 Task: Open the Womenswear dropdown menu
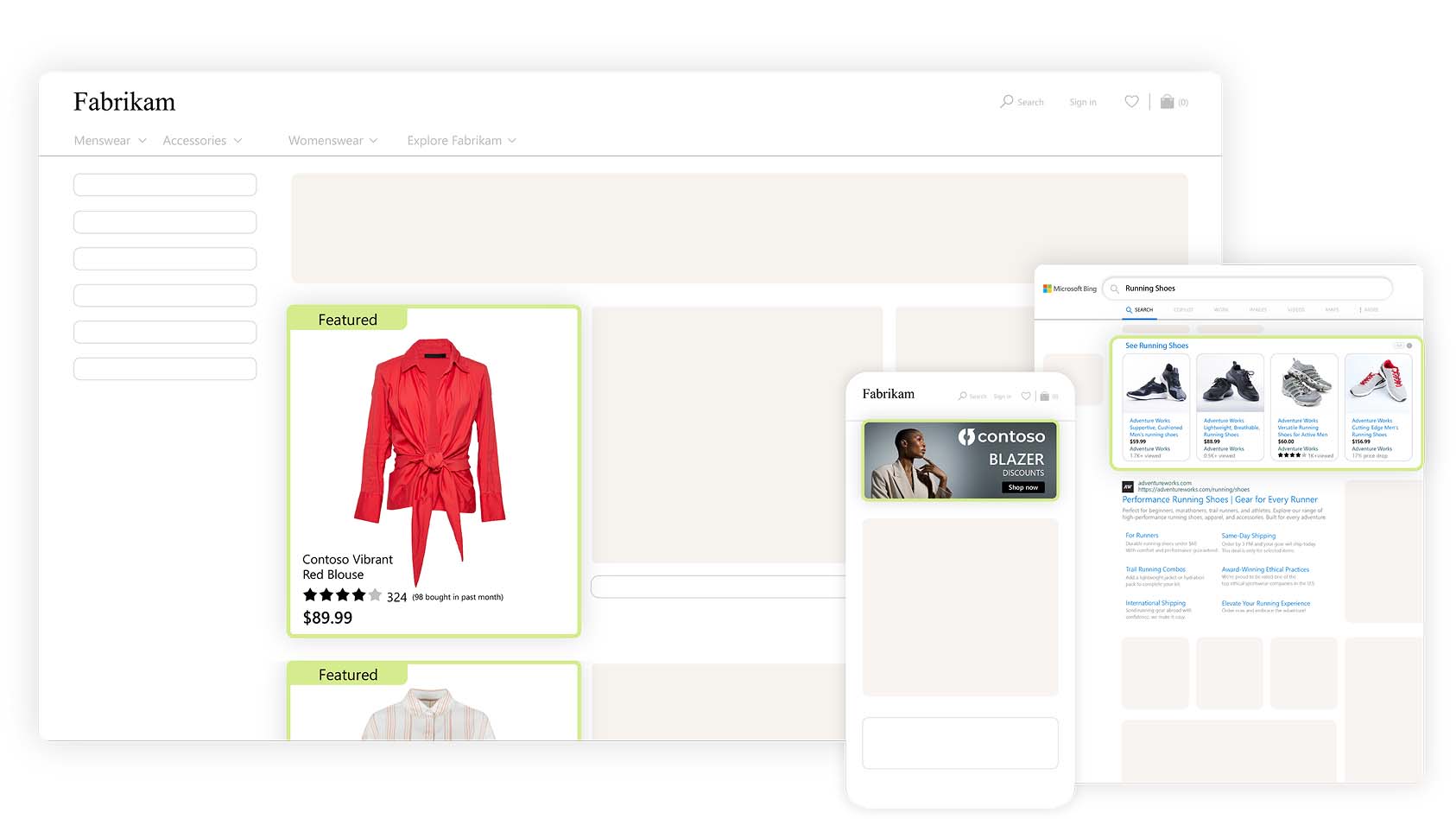point(332,141)
